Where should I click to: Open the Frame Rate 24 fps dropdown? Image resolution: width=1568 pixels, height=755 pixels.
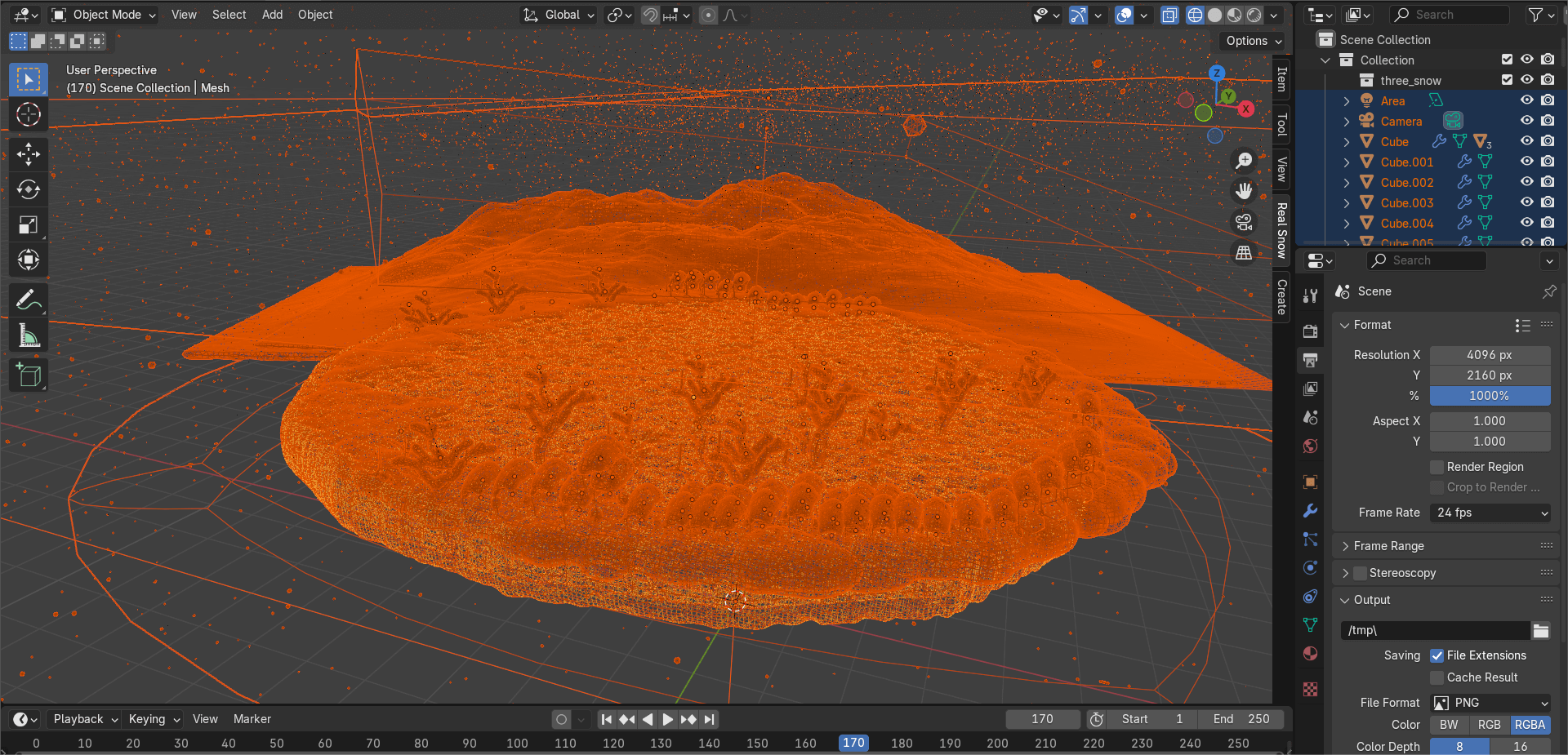tap(1490, 513)
